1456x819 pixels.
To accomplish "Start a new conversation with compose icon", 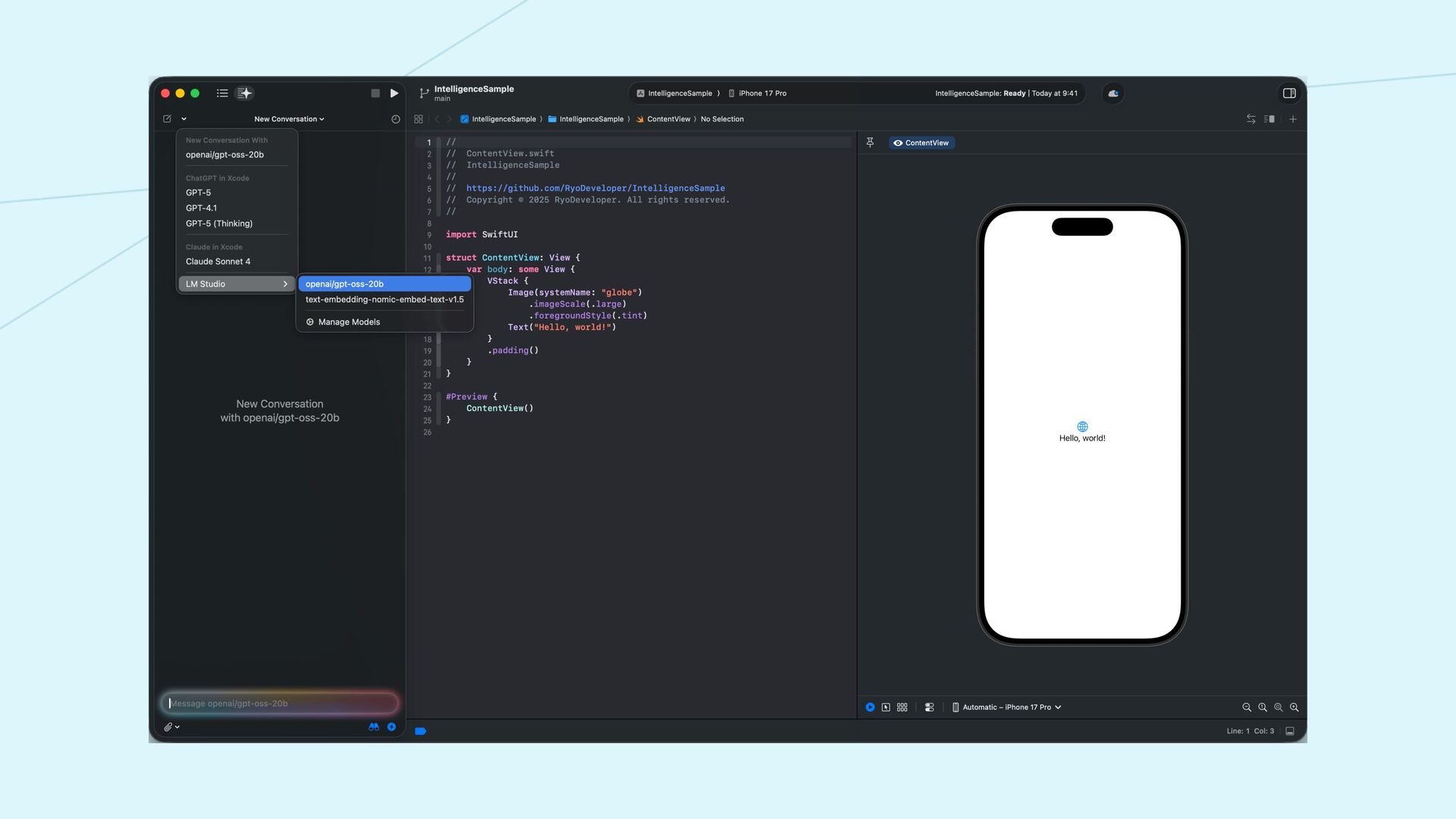I will click(x=168, y=119).
